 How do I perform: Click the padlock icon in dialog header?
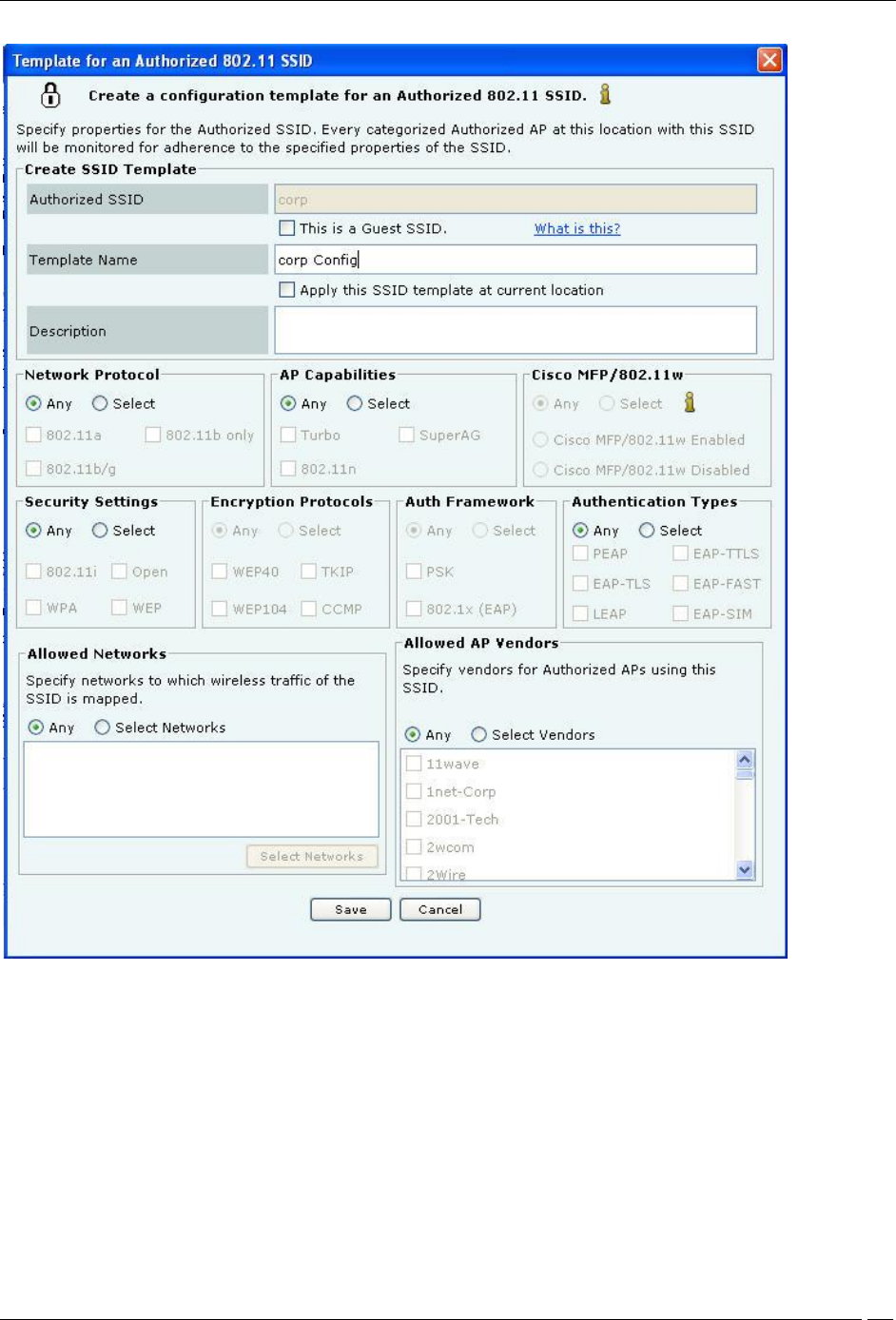pos(50,95)
